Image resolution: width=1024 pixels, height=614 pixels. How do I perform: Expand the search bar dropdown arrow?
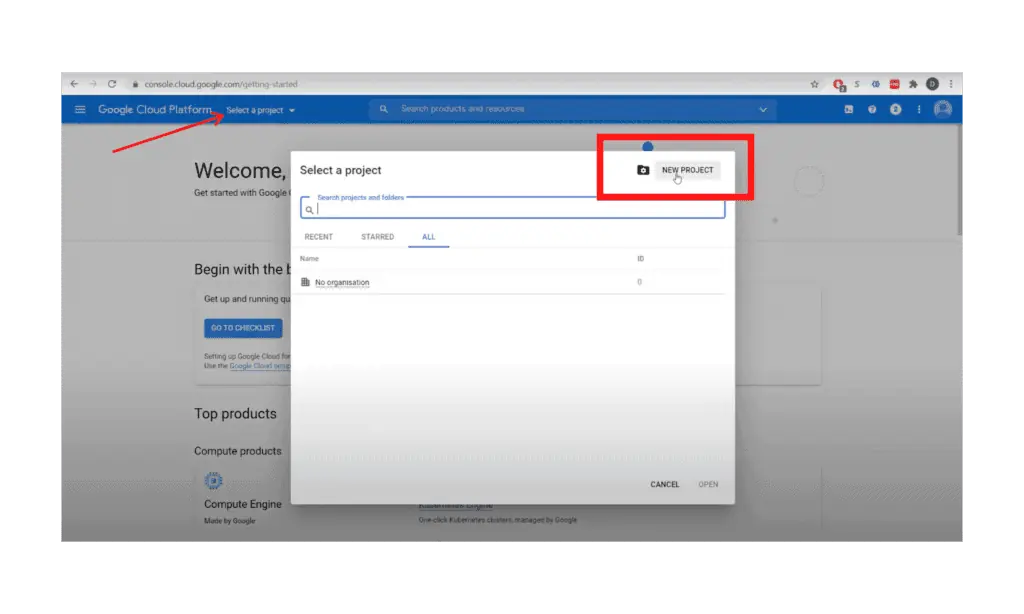point(763,109)
